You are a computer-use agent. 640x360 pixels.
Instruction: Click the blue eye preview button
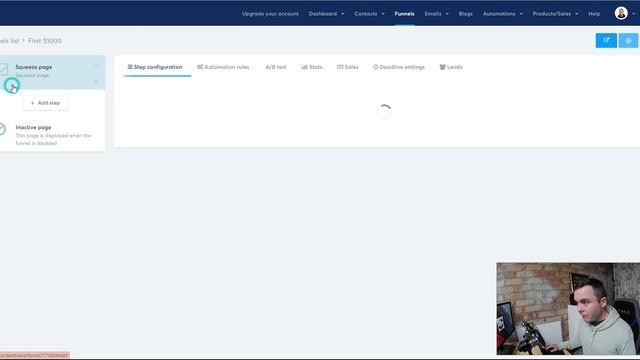tap(628, 40)
